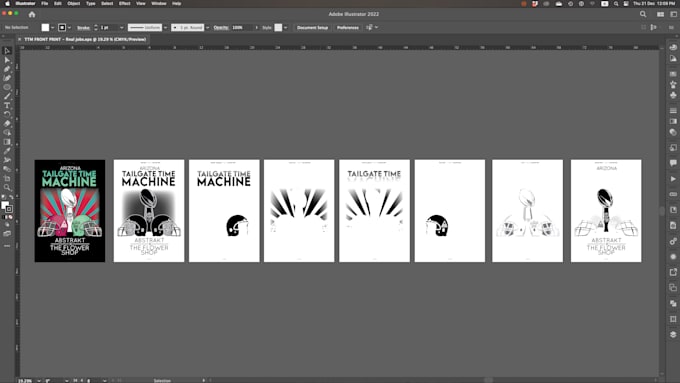The width and height of the screenshot is (680, 383).
Task: Open the search icon in title bar
Action: click(x=643, y=14)
